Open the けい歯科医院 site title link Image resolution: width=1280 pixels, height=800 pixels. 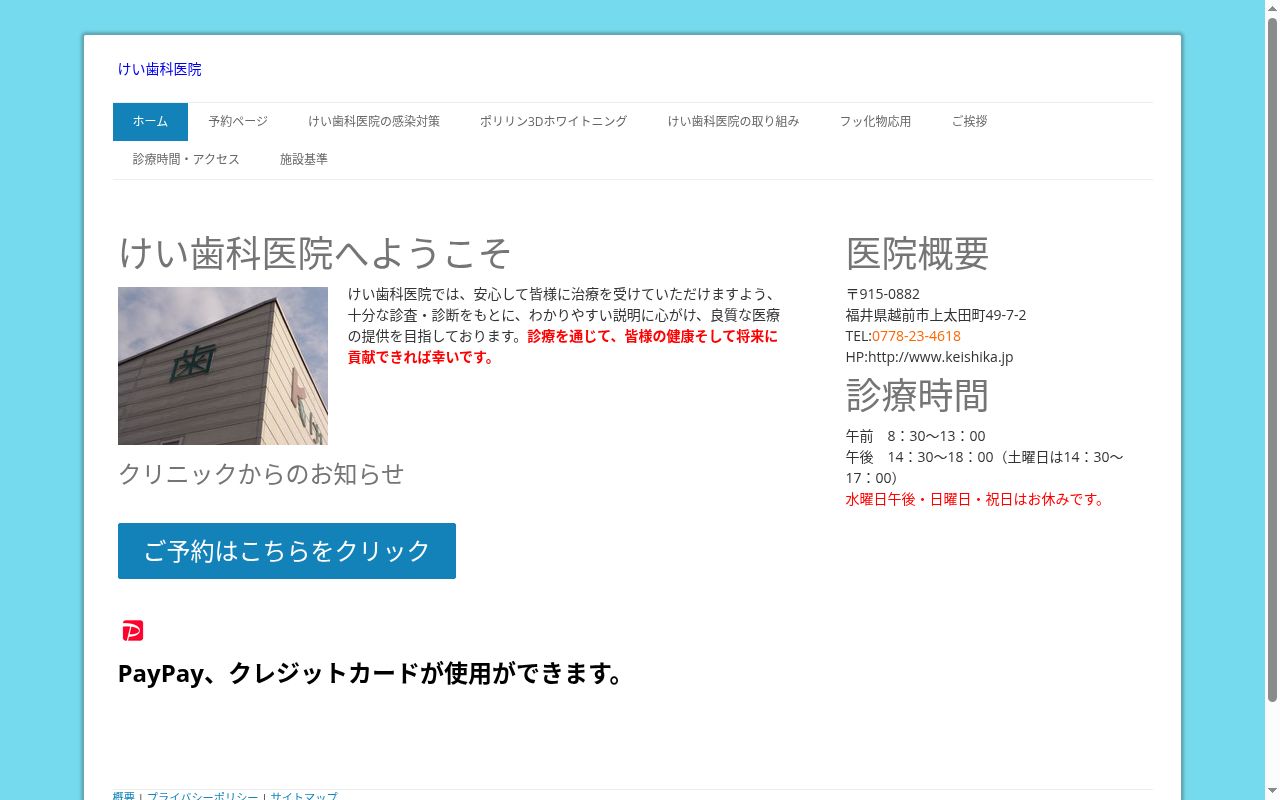pos(160,69)
